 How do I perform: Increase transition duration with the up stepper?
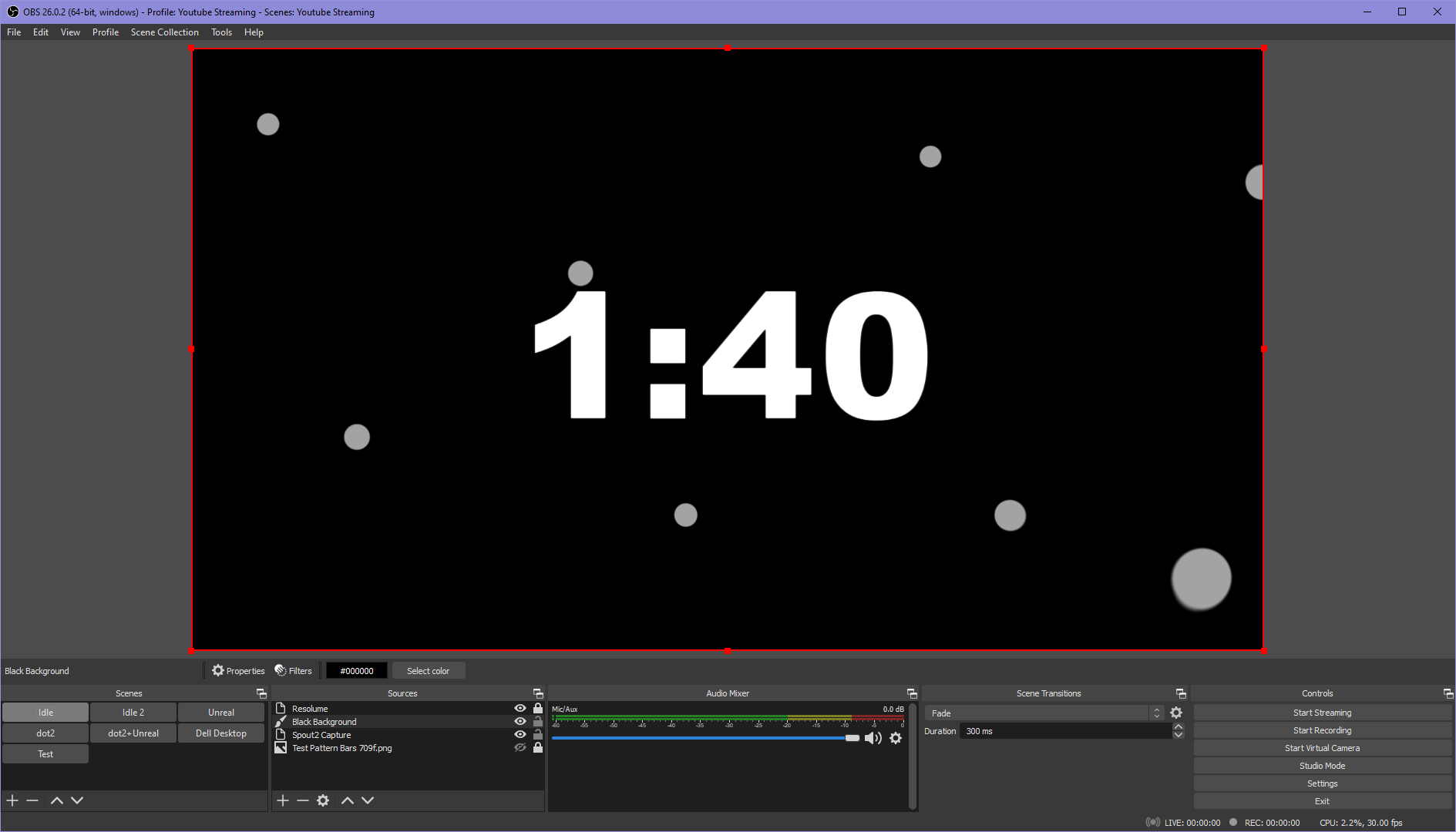[1178, 726]
